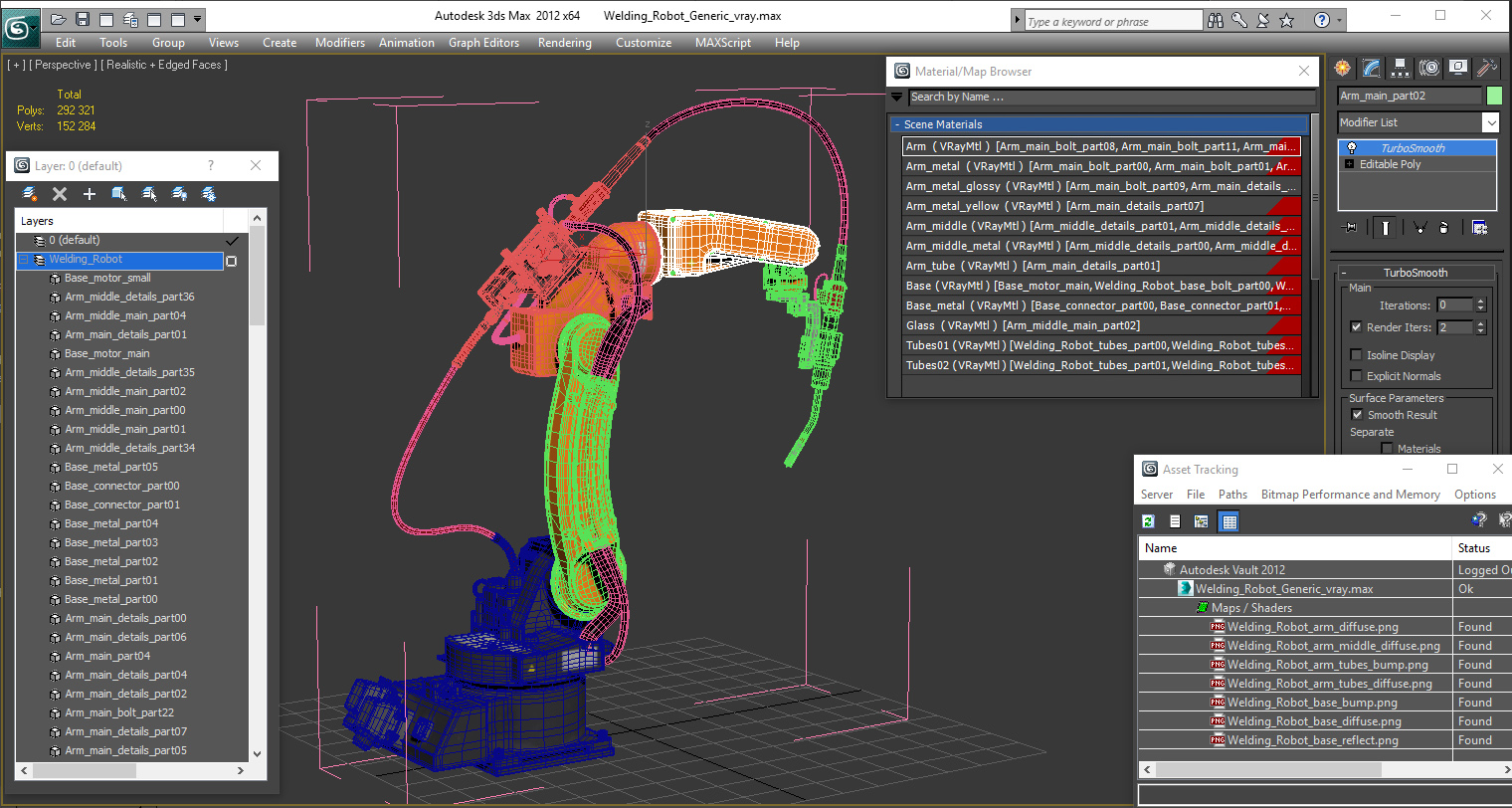Click the key Subscription Center icon

click(x=1239, y=20)
